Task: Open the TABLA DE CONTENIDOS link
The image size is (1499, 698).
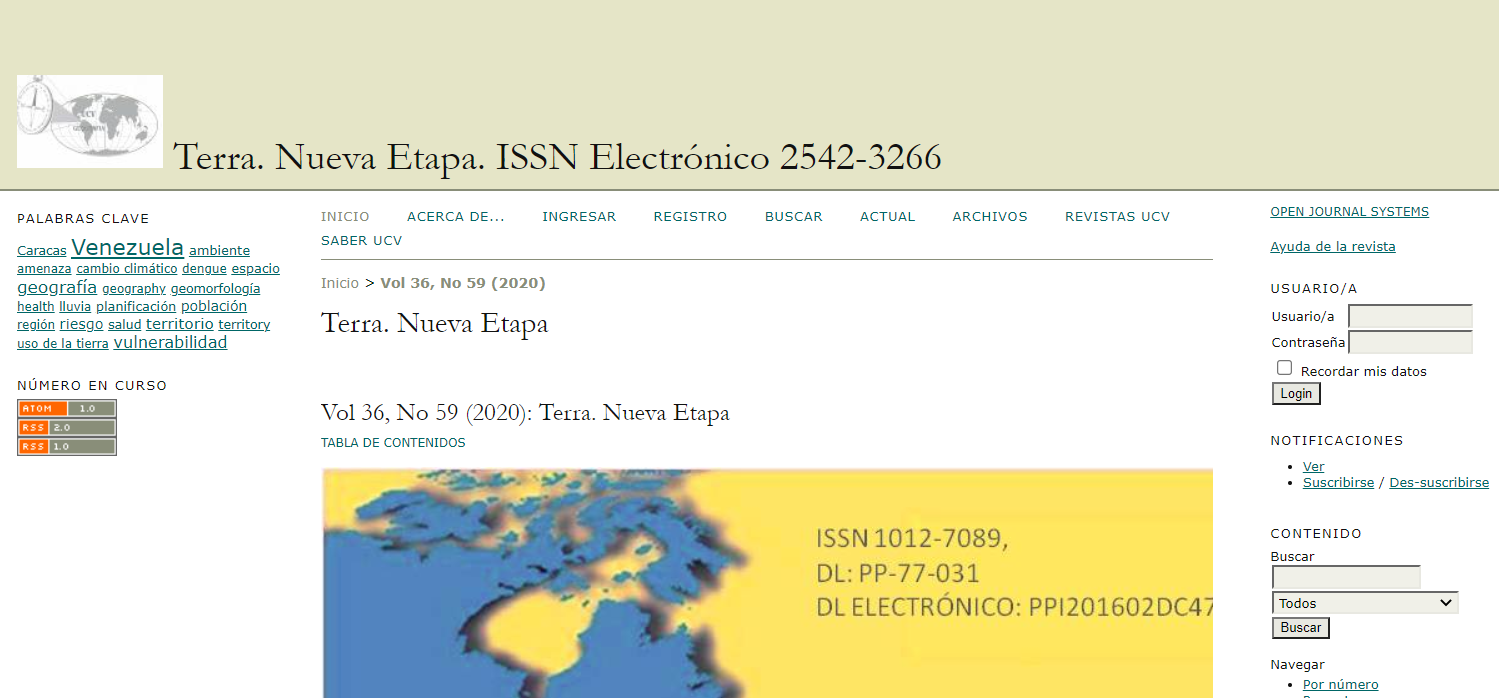Action: pyautogui.click(x=393, y=443)
